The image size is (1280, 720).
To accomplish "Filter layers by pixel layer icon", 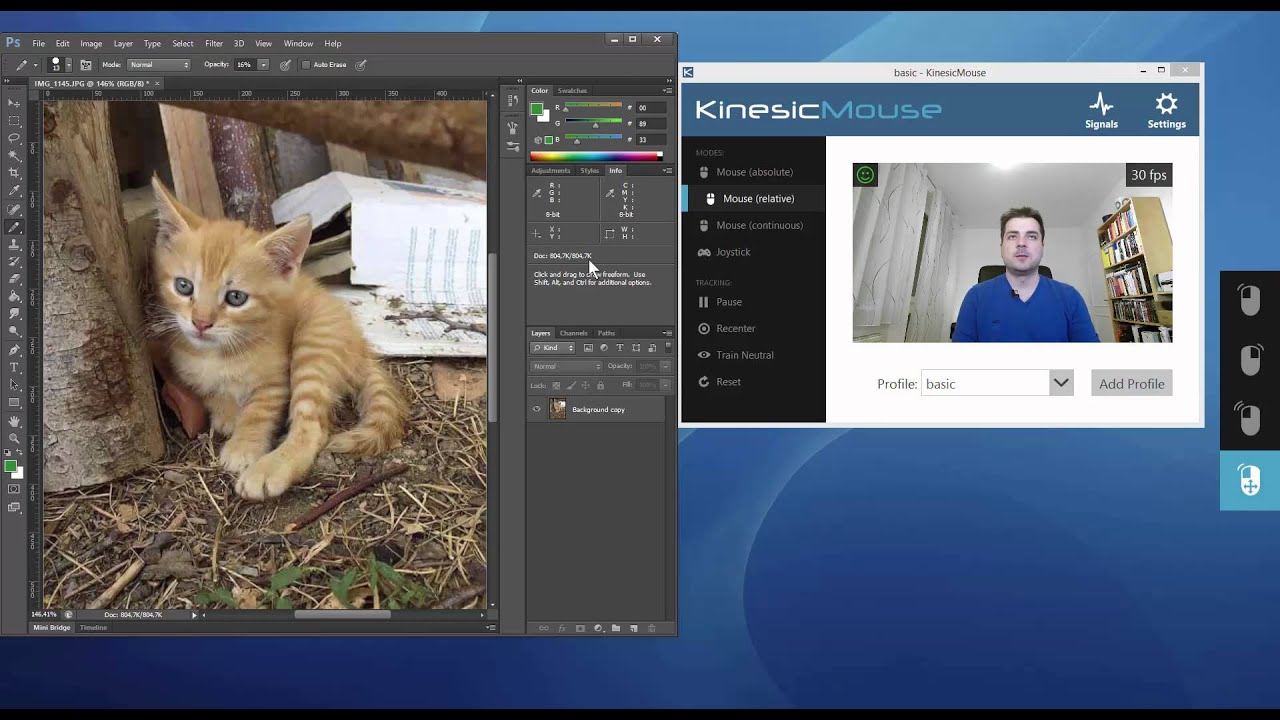I will [588, 348].
